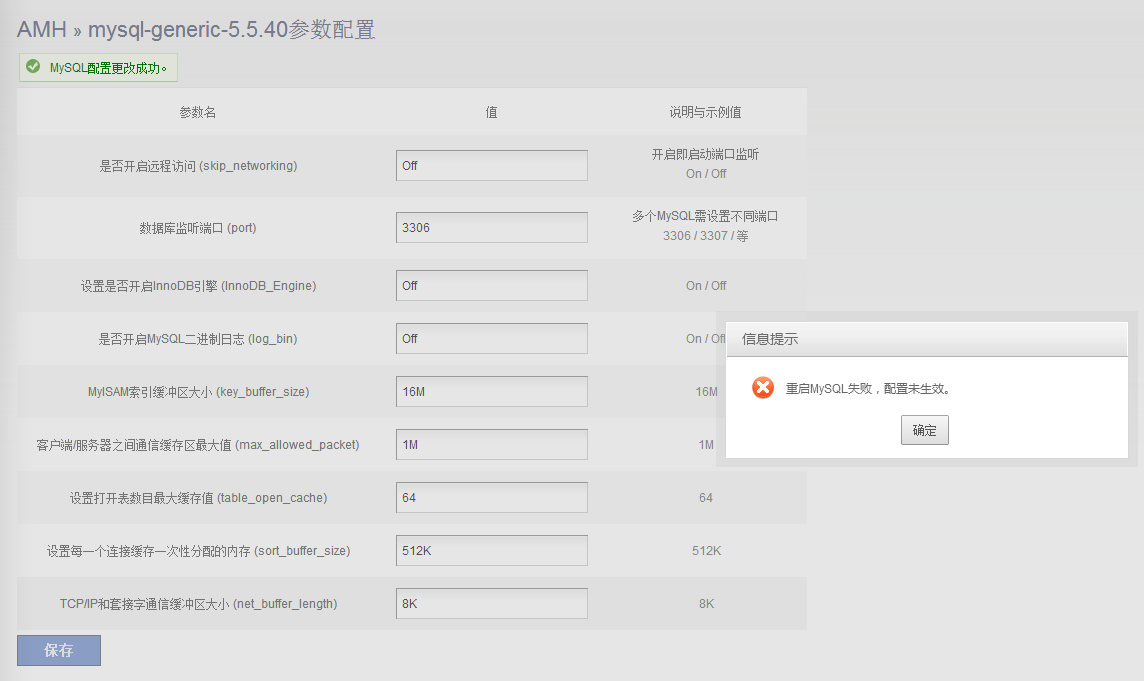Edit the key_buffer_size 16M field
This screenshot has height=681, width=1144.
[x=491, y=392]
